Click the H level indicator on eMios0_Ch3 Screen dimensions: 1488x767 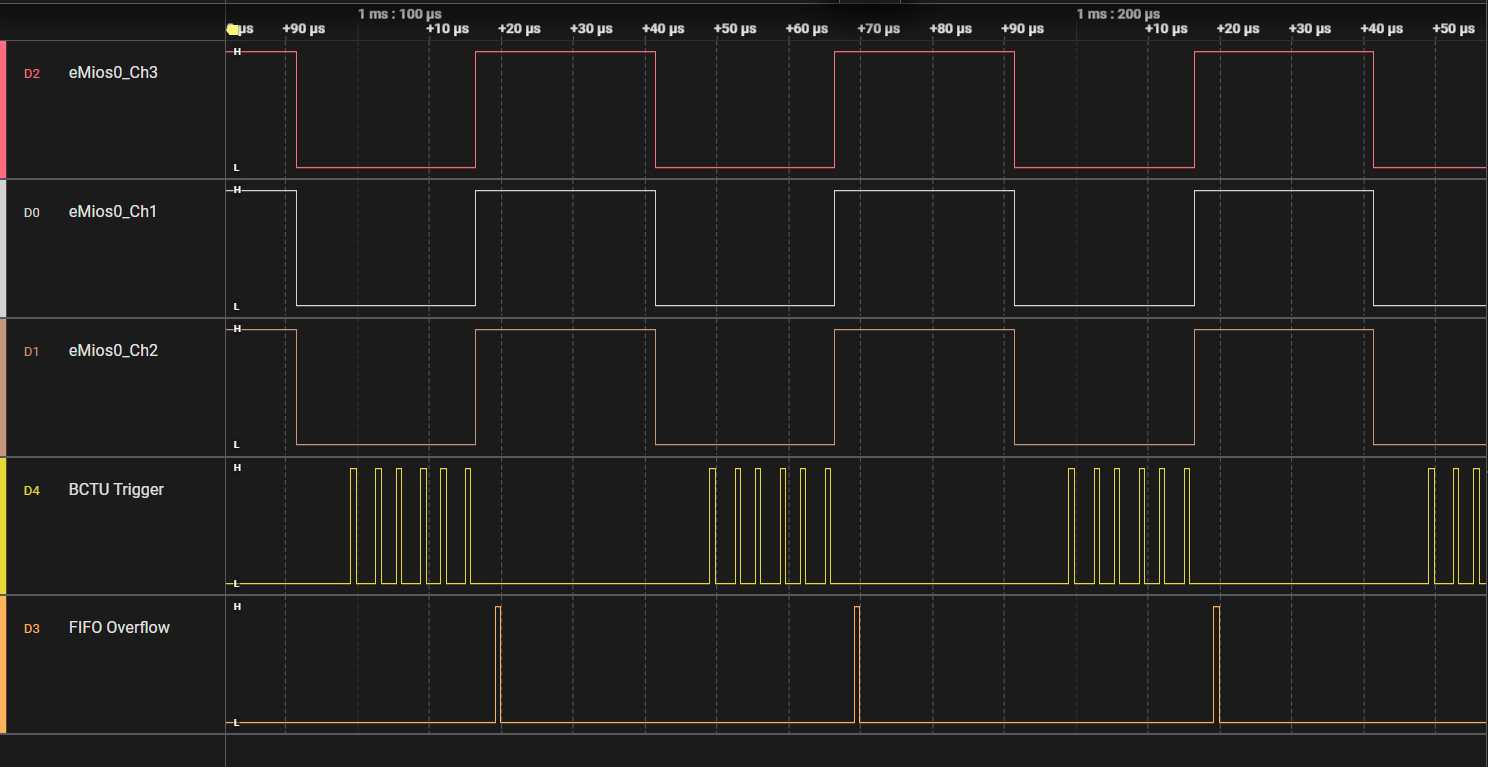pos(237,53)
